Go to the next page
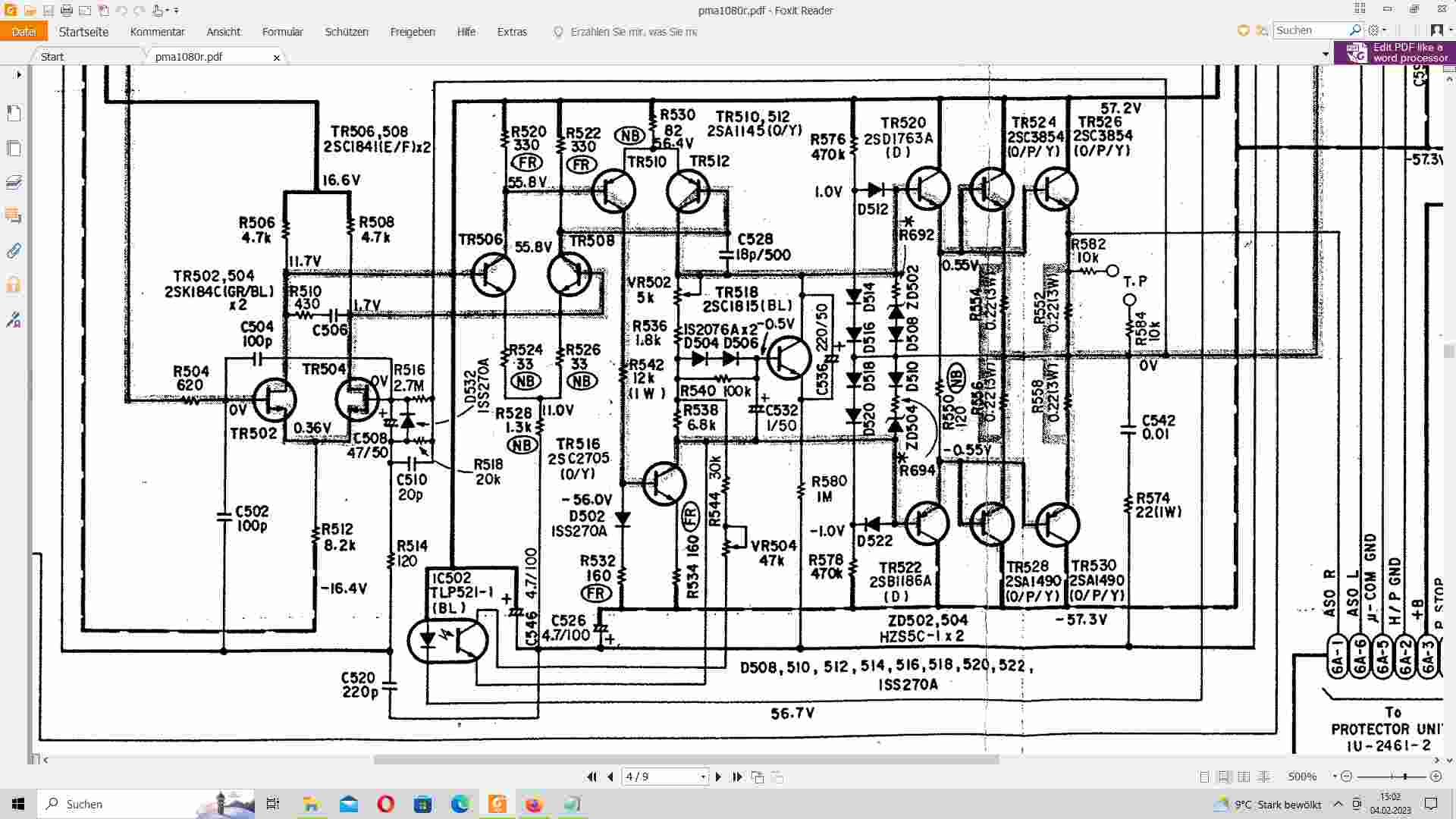Viewport: 1456px width, 819px height. [718, 777]
